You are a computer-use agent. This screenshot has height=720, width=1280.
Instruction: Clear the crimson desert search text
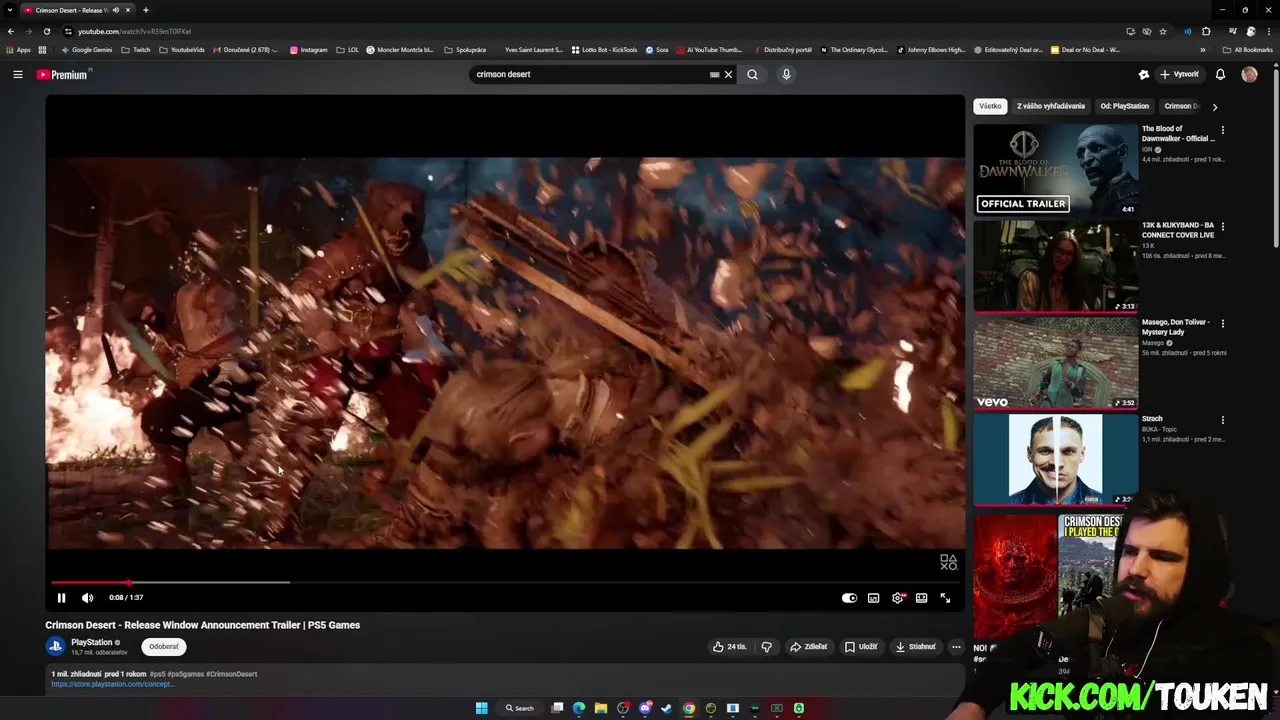[x=728, y=74]
